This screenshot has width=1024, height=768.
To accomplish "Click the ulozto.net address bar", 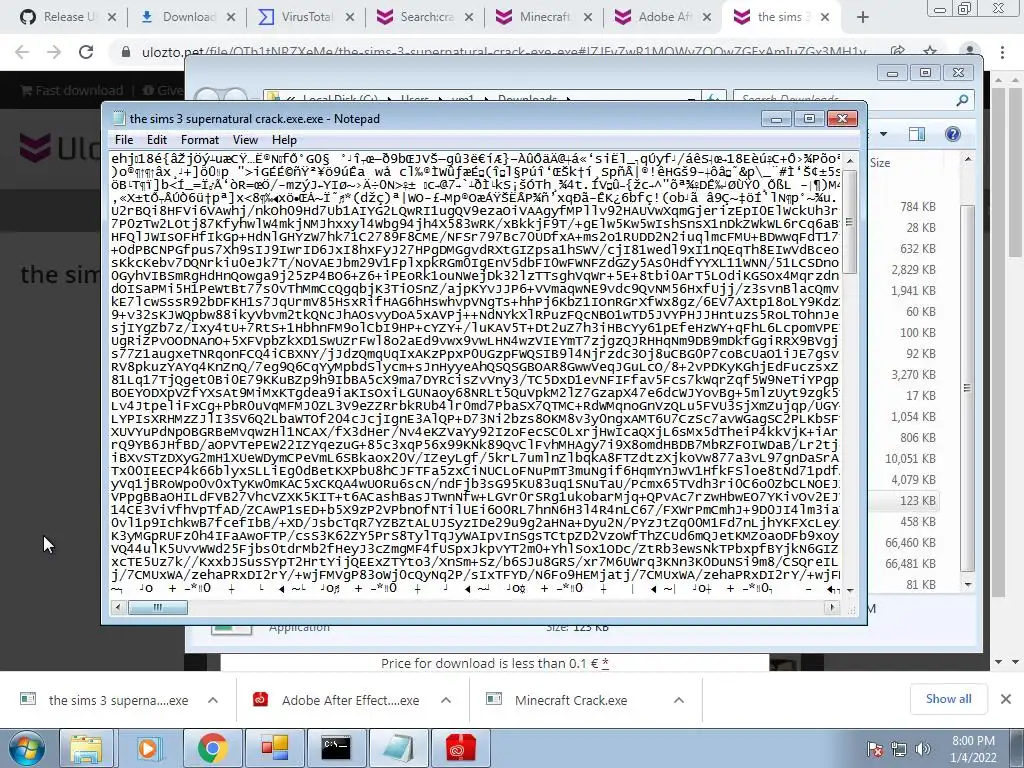I will pos(503,52).
